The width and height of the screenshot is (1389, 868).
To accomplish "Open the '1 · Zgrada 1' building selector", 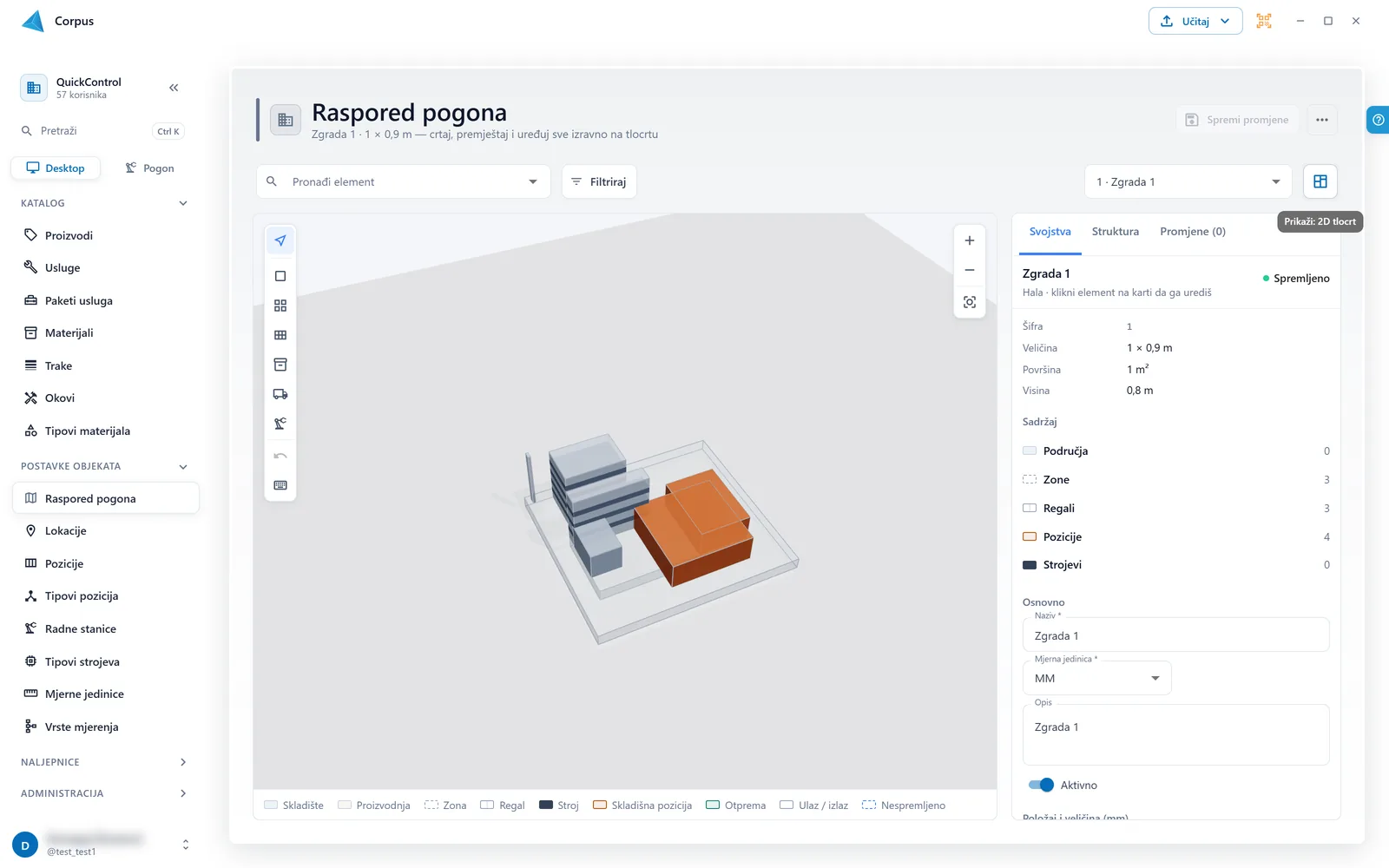I will point(1188,181).
